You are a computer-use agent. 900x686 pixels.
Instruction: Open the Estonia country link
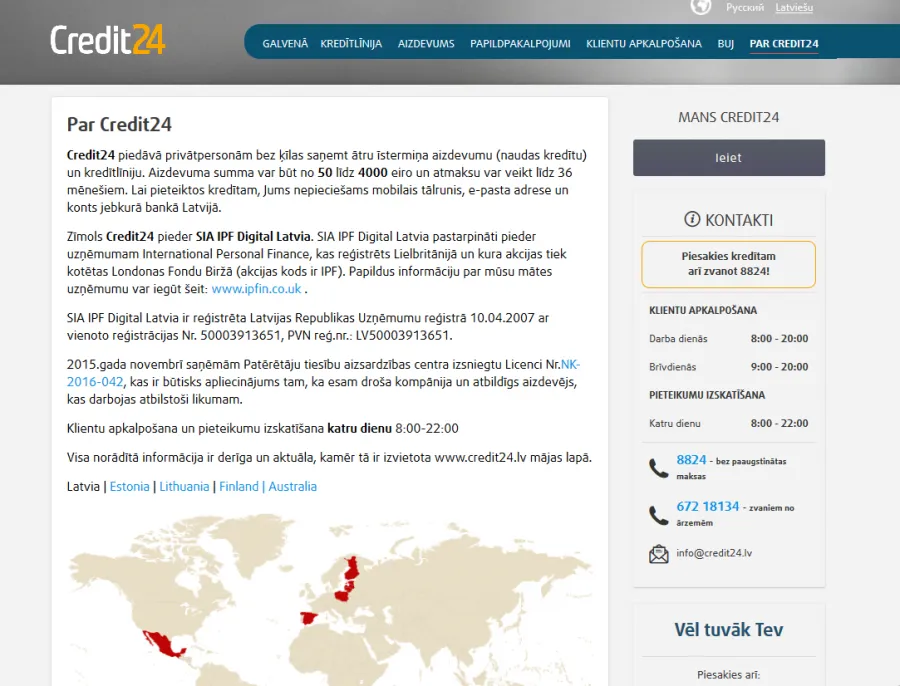click(x=130, y=486)
